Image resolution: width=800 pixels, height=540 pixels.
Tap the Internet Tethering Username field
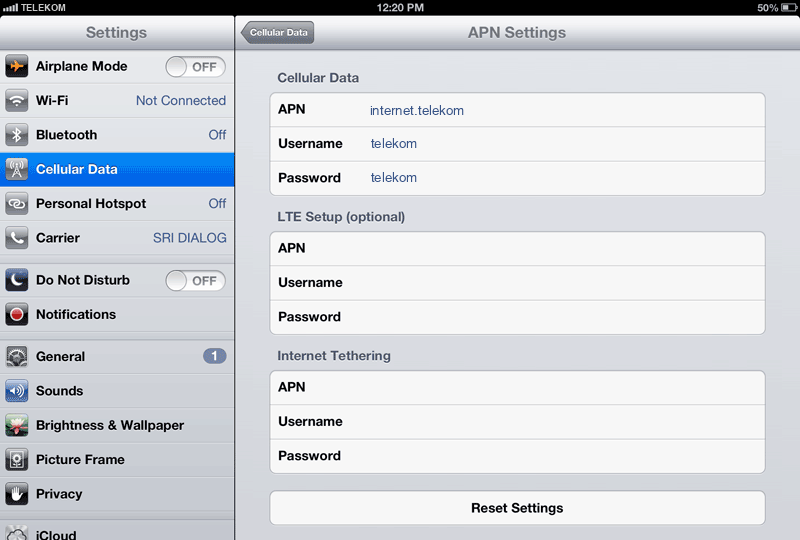[x=517, y=422]
